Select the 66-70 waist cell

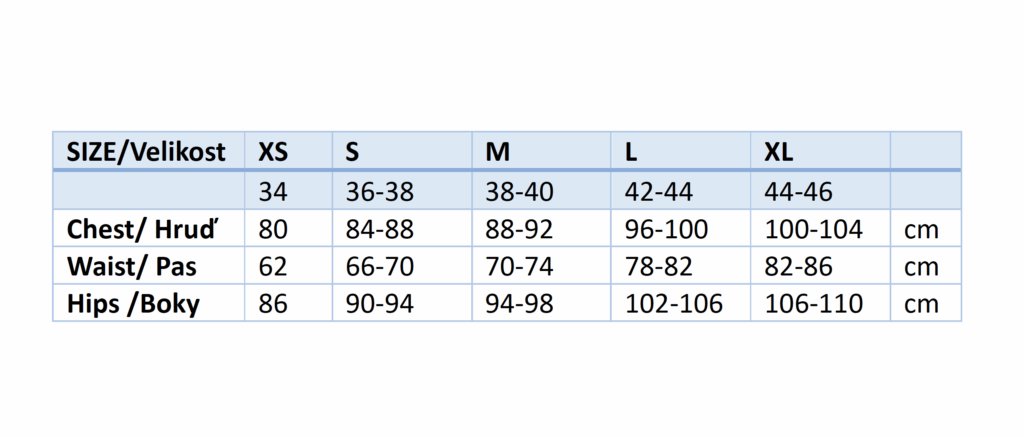(379, 266)
